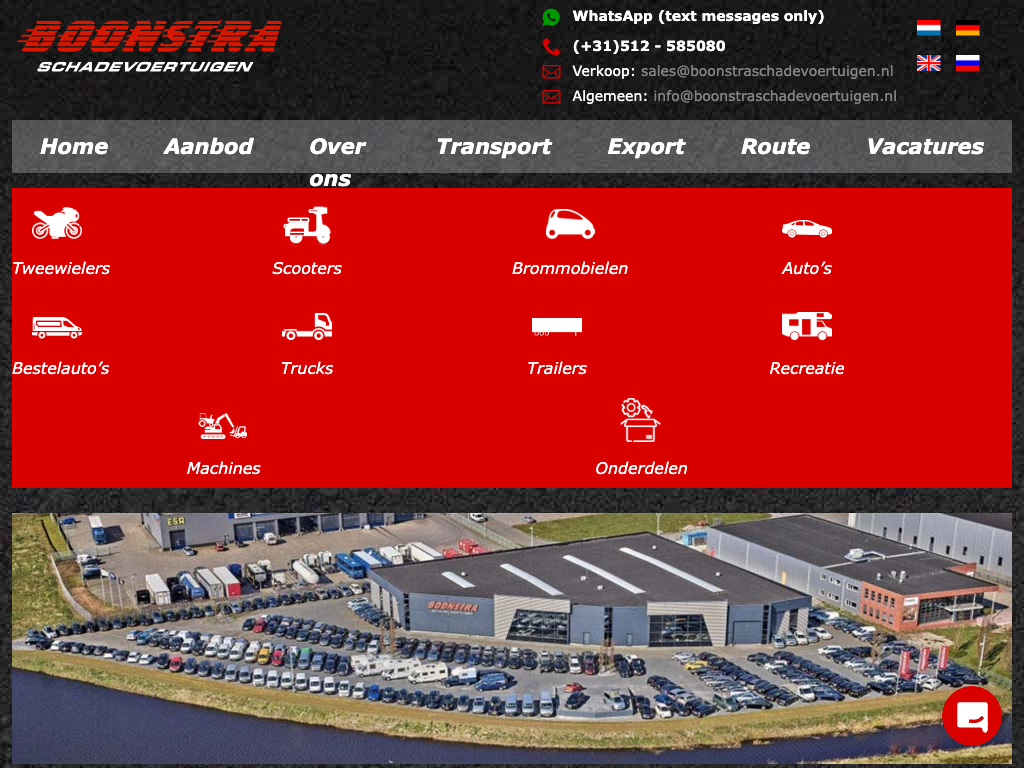Image resolution: width=1024 pixels, height=768 pixels.
Task: Open the Over ons menu item
Action: click(x=337, y=162)
